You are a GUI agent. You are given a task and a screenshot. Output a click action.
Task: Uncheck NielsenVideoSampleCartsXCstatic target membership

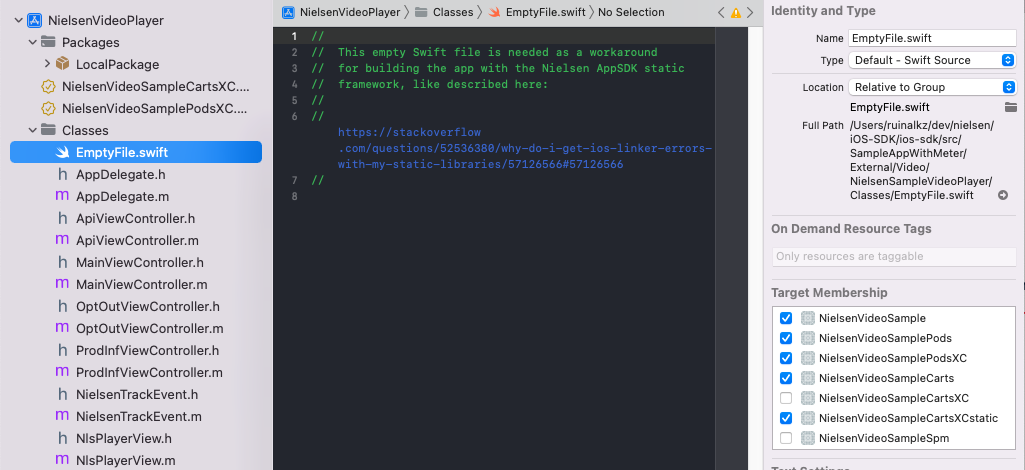point(786,418)
